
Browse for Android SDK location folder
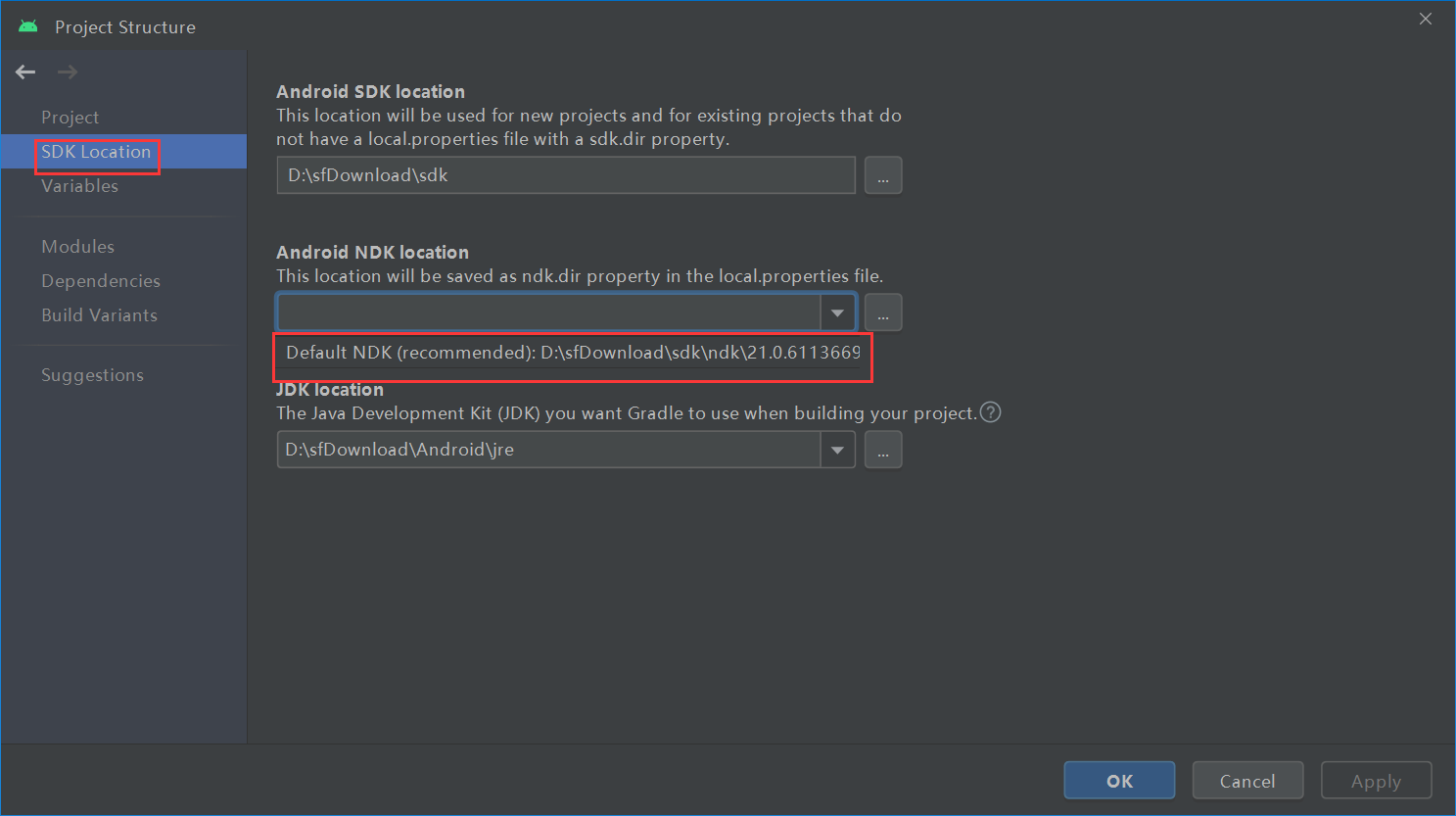pyautogui.click(x=883, y=175)
